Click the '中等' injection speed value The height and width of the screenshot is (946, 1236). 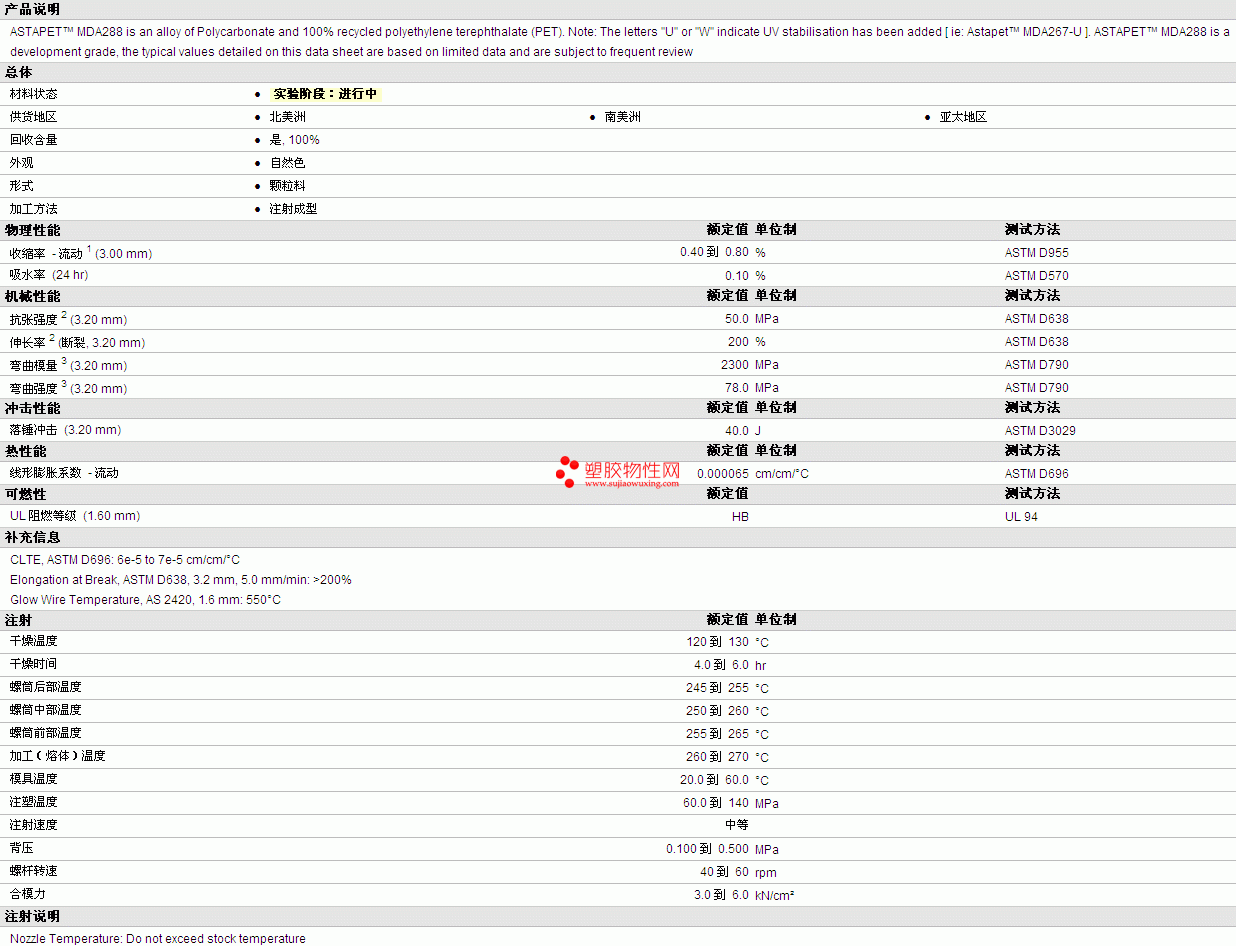[x=736, y=825]
